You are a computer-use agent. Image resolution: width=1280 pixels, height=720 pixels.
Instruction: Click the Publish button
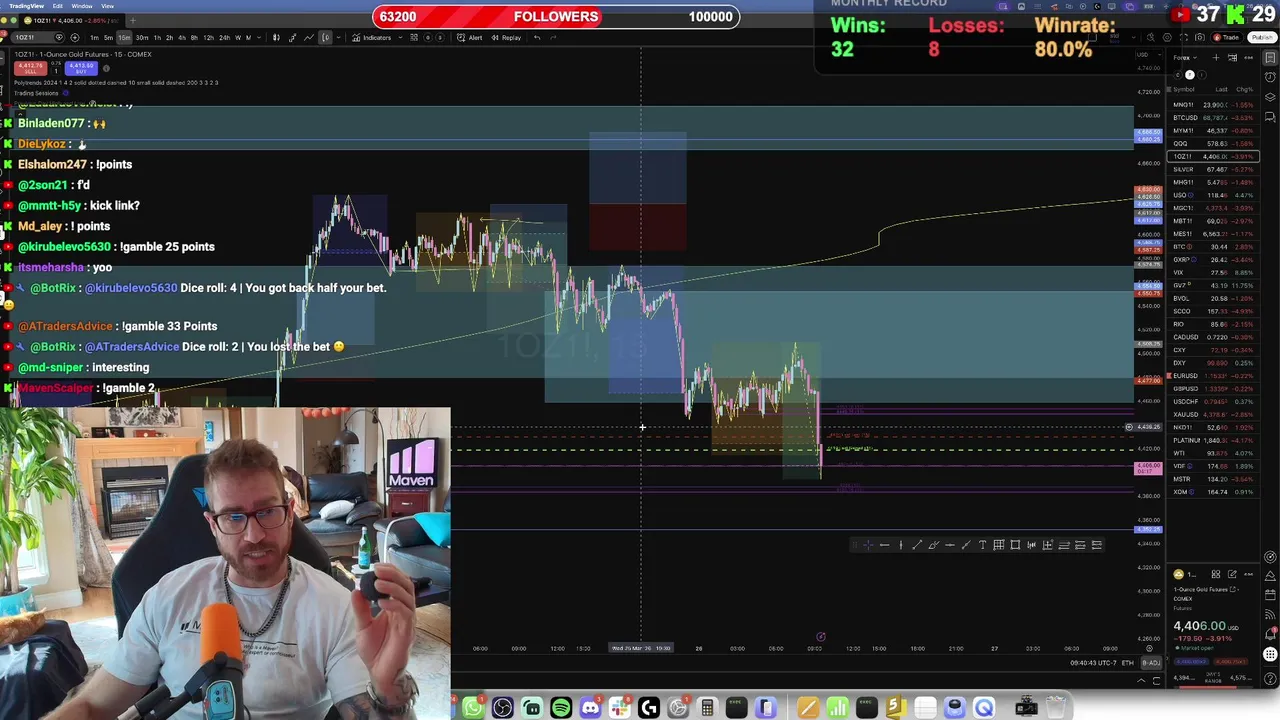(1262, 37)
